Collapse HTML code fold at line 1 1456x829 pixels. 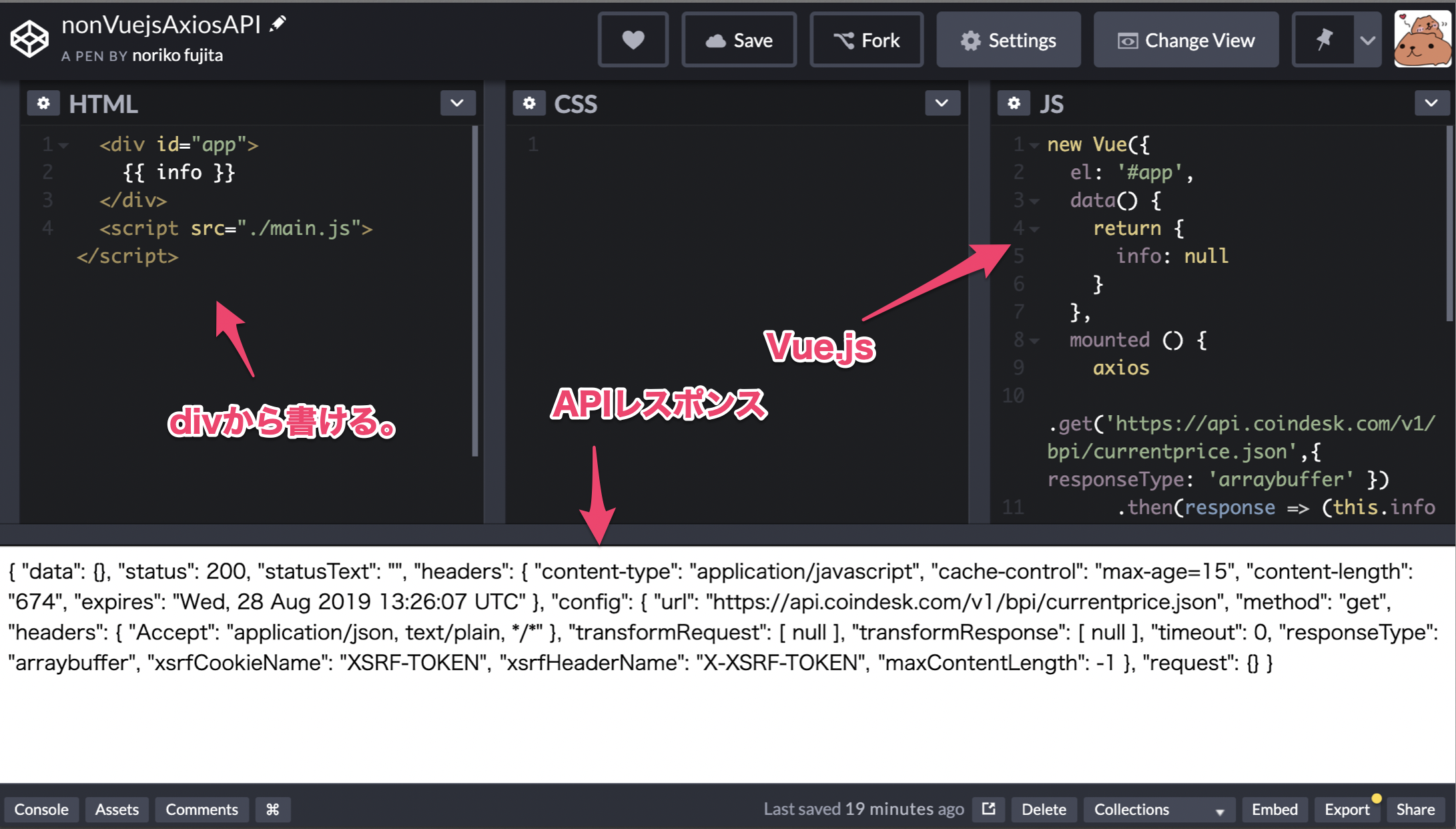pyautogui.click(x=64, y=145)
